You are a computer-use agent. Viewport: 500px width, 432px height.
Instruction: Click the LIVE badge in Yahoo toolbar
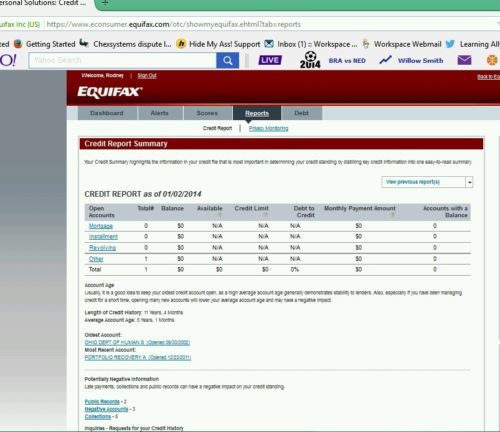(x=270, y=60)
